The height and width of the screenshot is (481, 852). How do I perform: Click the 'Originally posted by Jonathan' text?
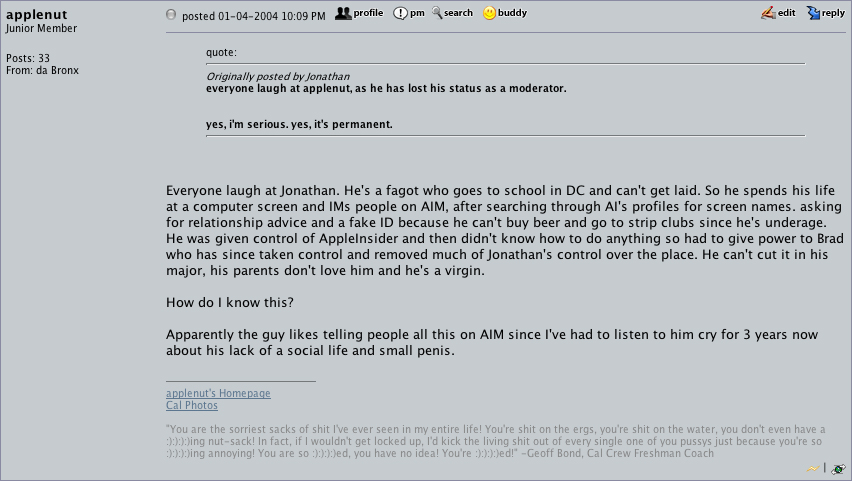coord(278,77)
